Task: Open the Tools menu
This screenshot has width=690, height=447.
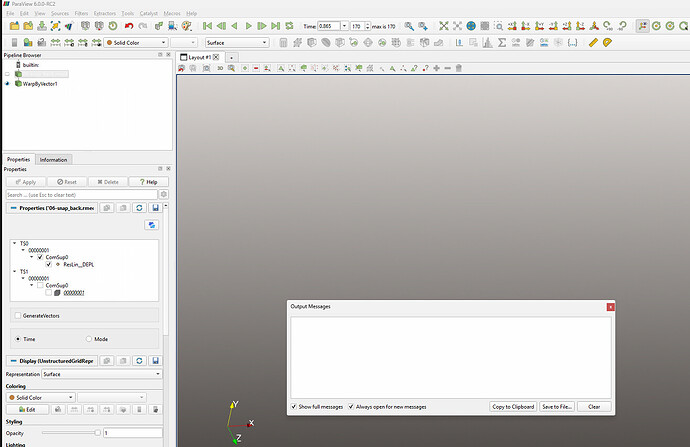Action: pyautogui.click(x=128, y=13)
